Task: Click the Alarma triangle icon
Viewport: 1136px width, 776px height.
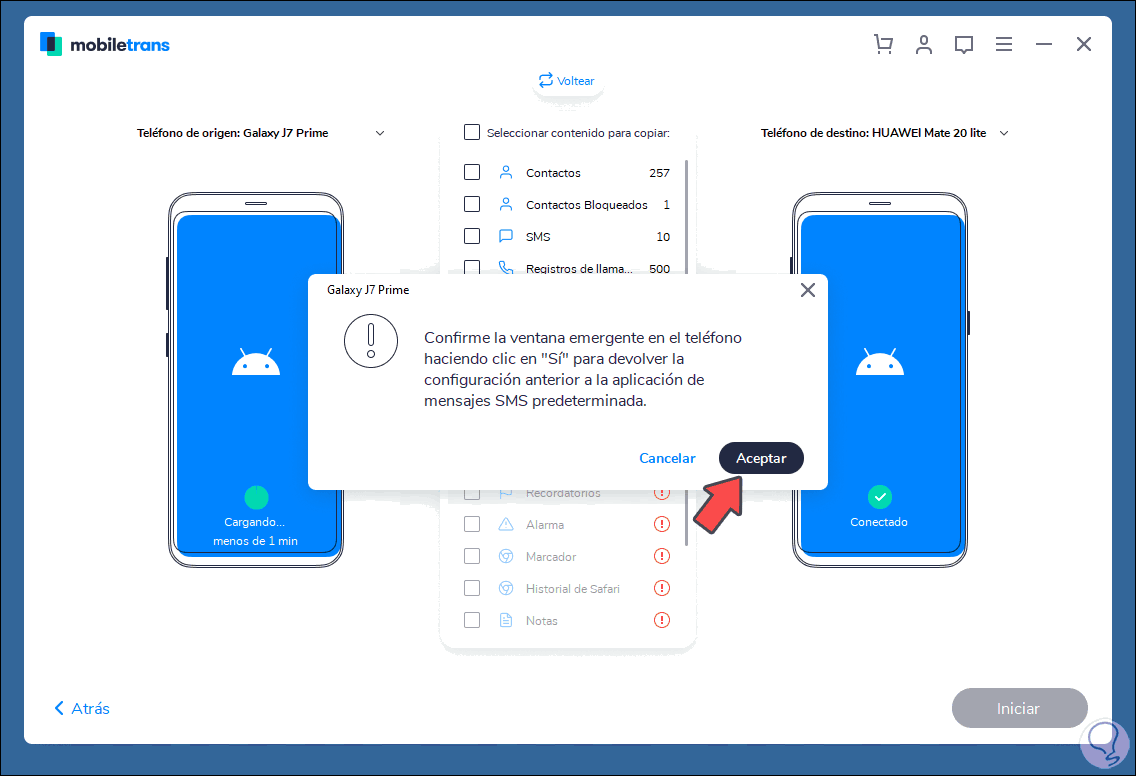Action: coord(506,524)
